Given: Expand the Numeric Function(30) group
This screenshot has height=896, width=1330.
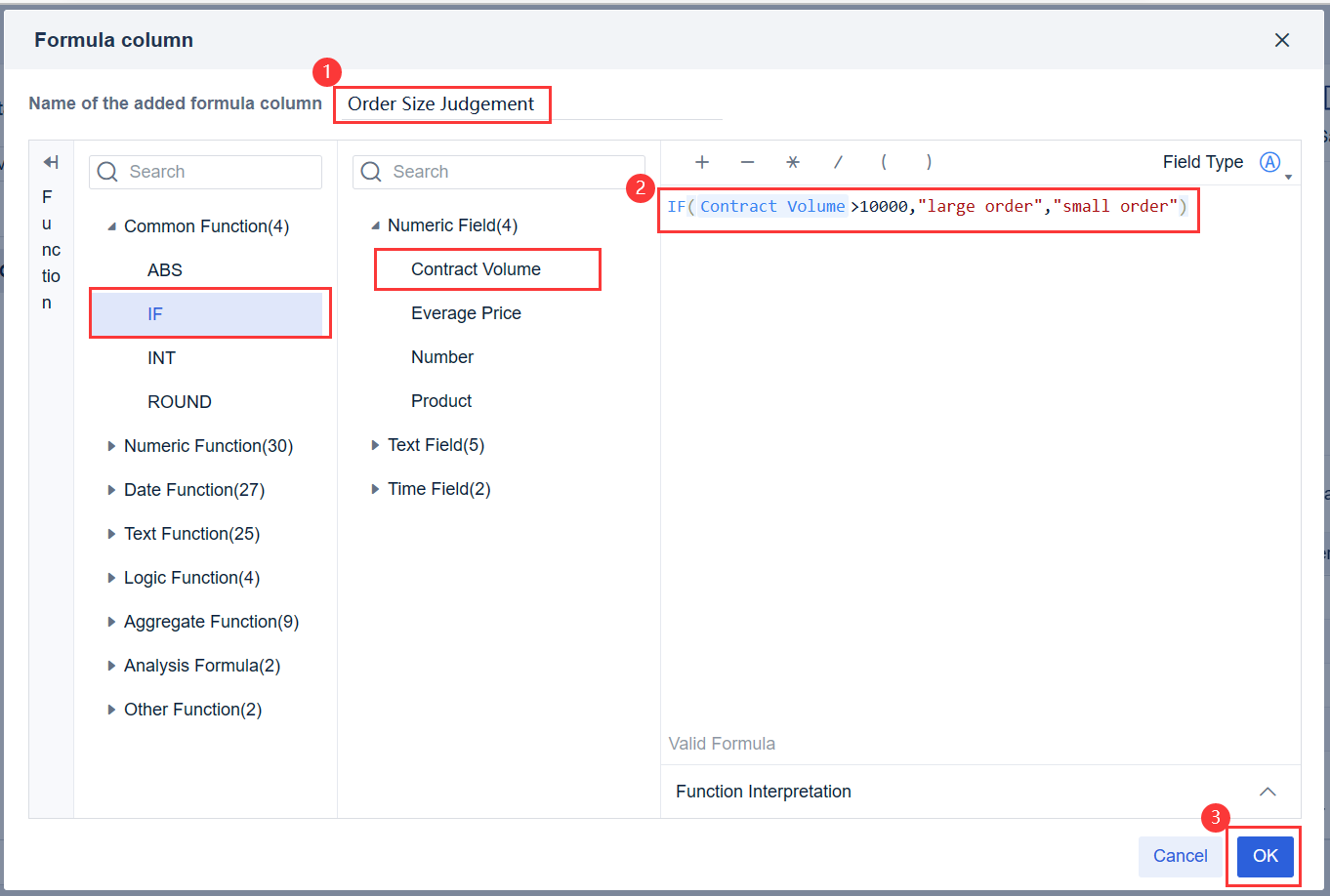Looking at the screenshot, I should [111, 446].
